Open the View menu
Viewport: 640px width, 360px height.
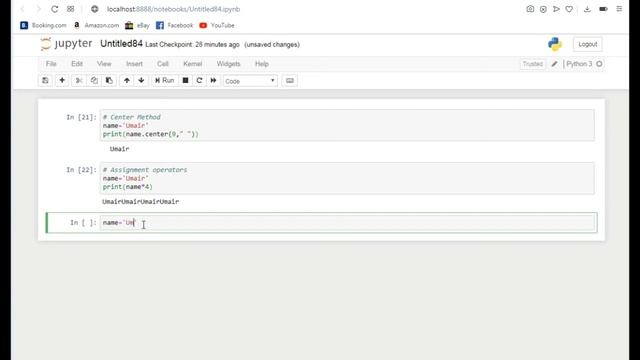point(104,64)
